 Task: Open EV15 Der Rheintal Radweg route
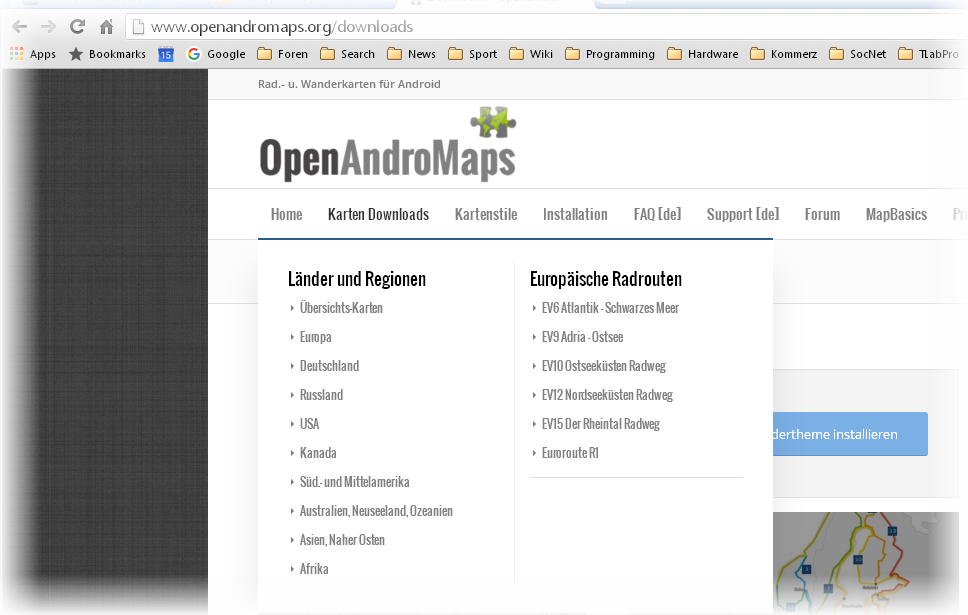point(601,424)
